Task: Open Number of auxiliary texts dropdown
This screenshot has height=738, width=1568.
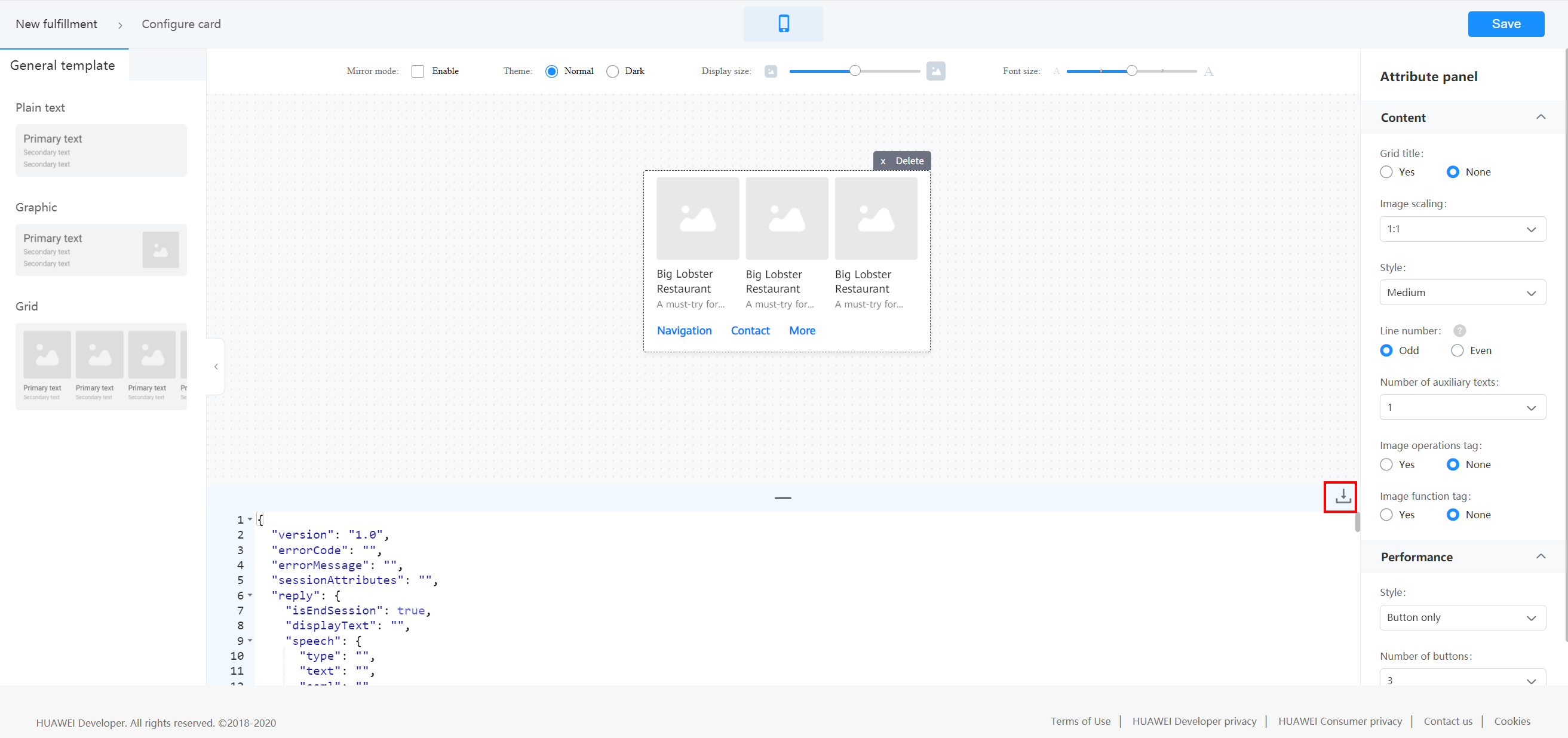Action: click(1463, 407)
